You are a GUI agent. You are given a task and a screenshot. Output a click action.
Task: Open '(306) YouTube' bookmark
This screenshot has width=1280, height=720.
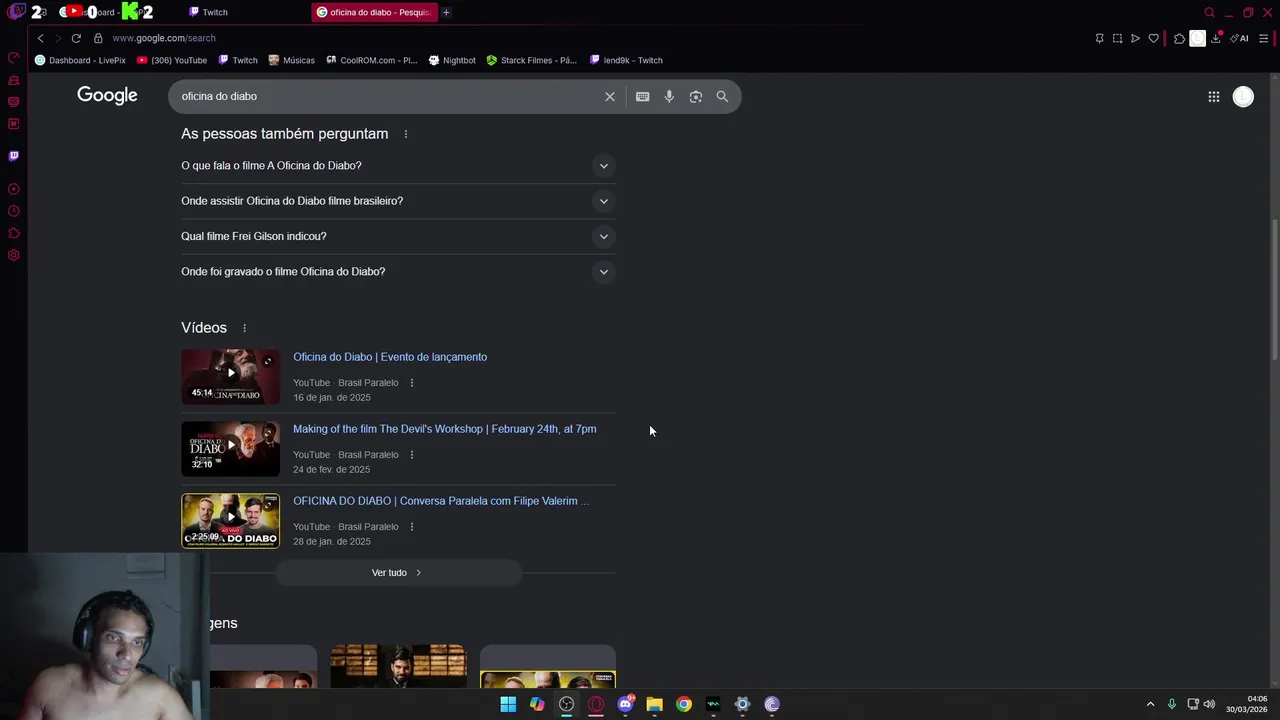[x=172, y=60]
